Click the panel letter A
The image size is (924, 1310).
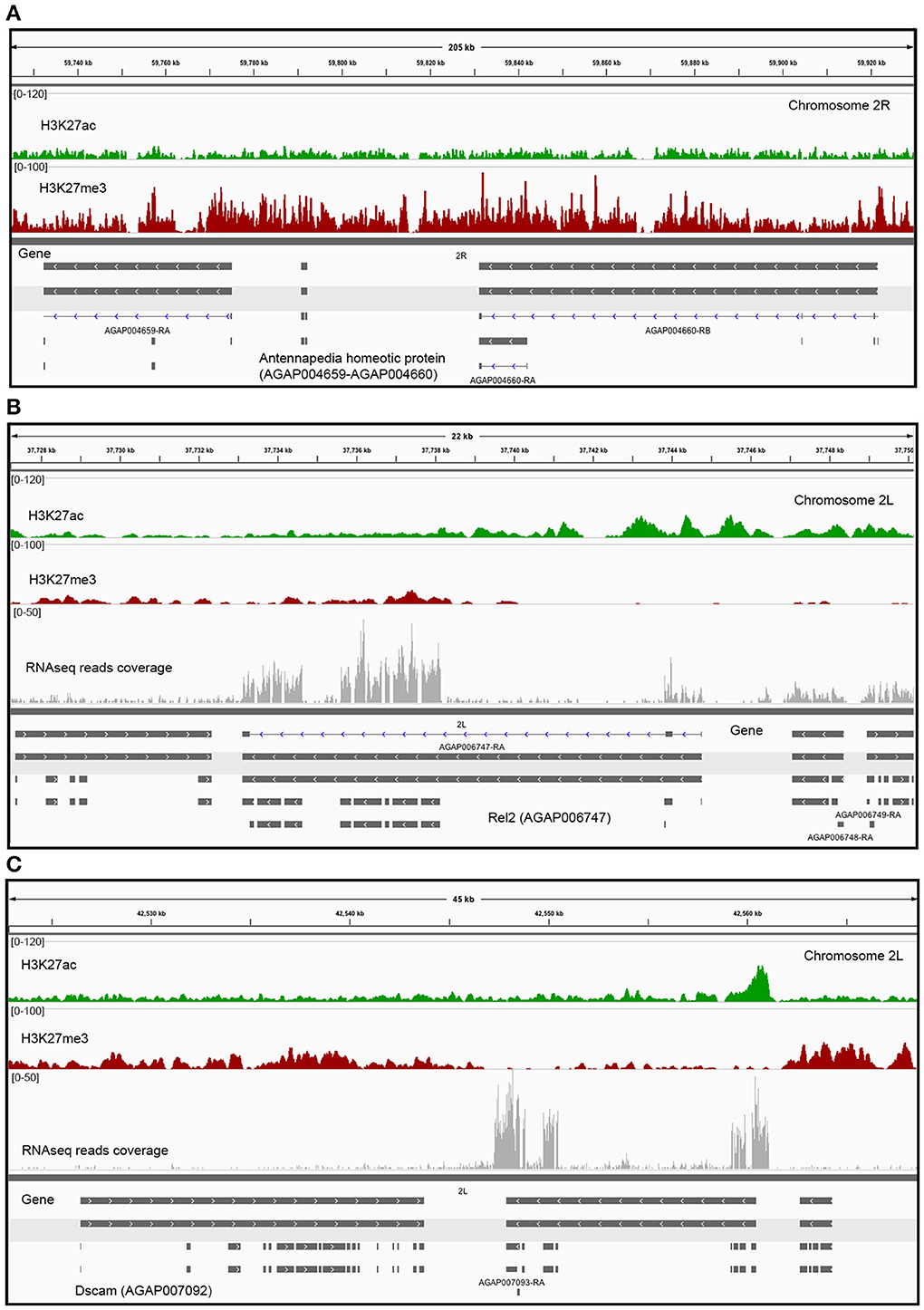(14, 12)
